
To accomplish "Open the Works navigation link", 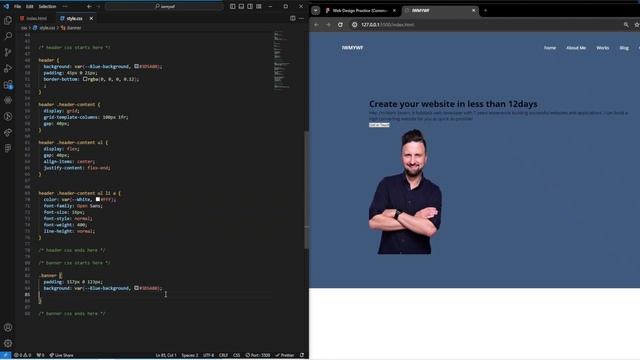I will [x=602, y=48].
